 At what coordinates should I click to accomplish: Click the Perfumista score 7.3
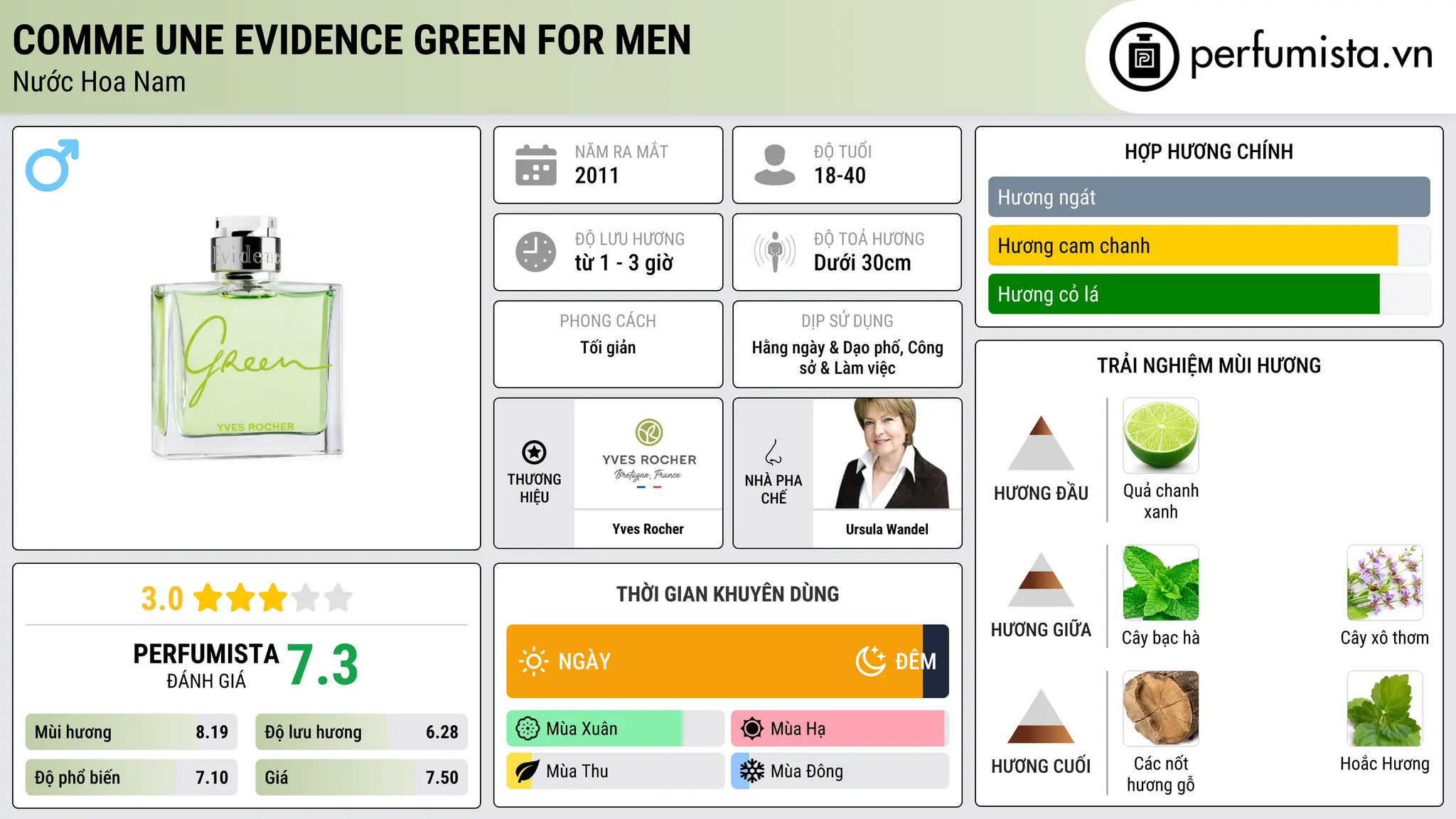click(x=323, y=665)
